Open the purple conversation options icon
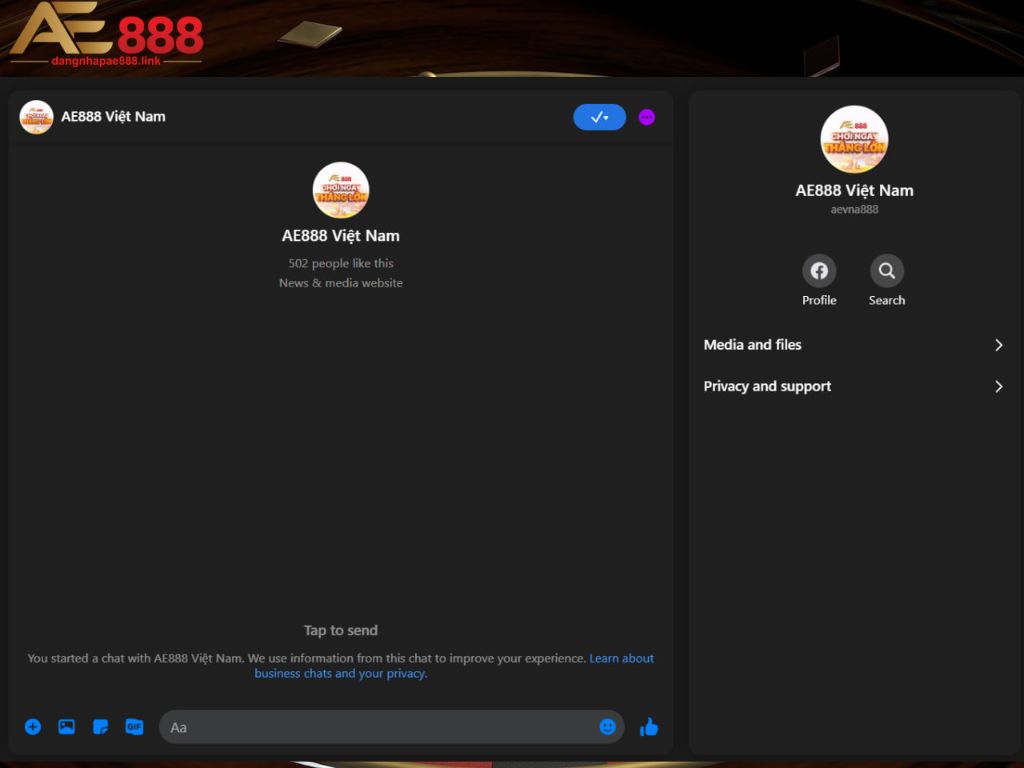This screenshot has height=768, width=1024. click(x=647, y=117)
